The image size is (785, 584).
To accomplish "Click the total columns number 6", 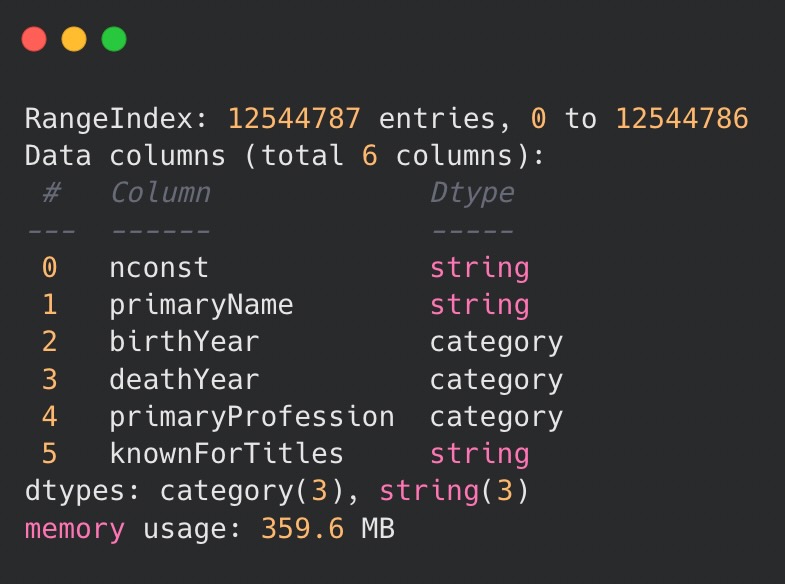I will click(x=369, y=156).
